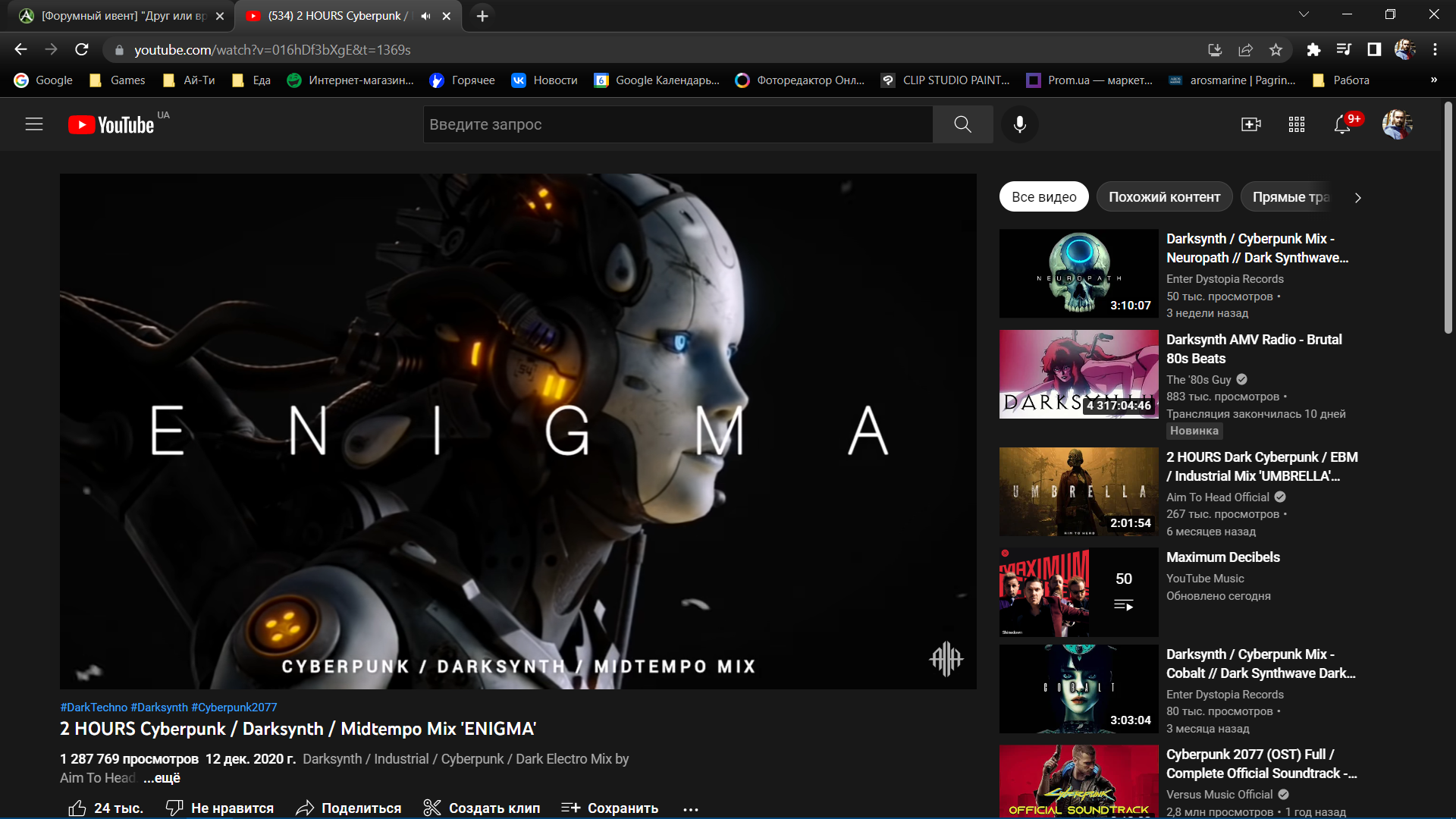Open Фоторедактор Онлайн bookmark
The width and height of the screenshot is (1456, 819).
[x=800, y=80]
